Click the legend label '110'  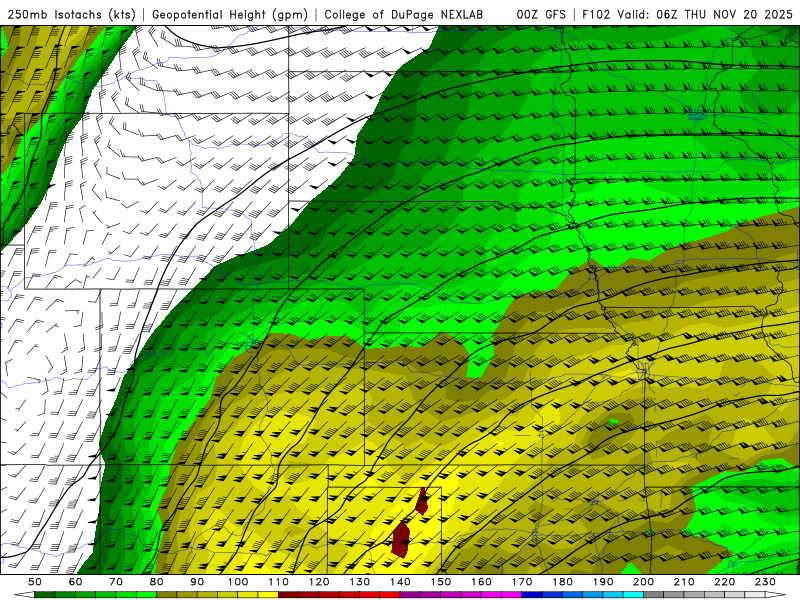pos(279,582)
